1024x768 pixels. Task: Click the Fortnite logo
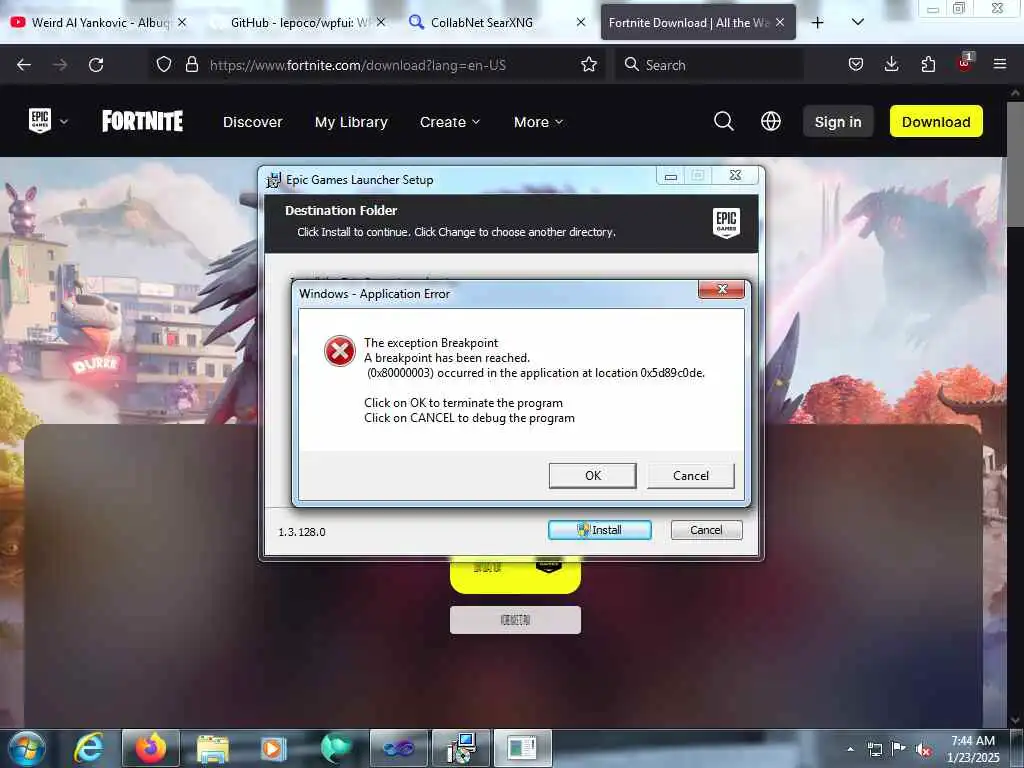coord(142,121)
